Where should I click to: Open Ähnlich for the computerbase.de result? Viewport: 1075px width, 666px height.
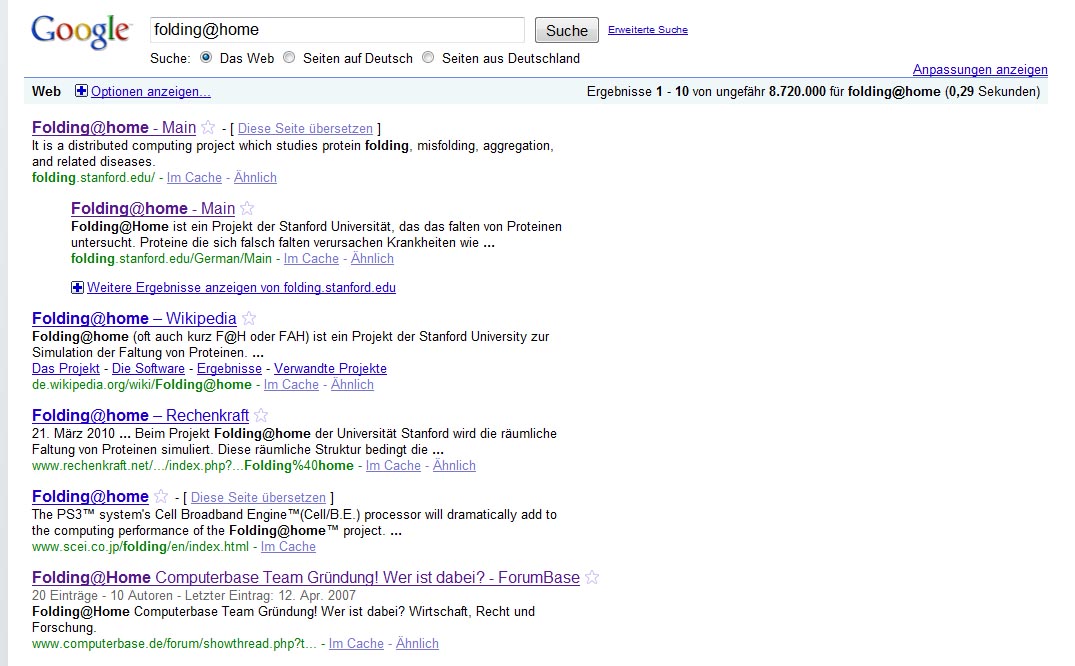coord(417,643)
